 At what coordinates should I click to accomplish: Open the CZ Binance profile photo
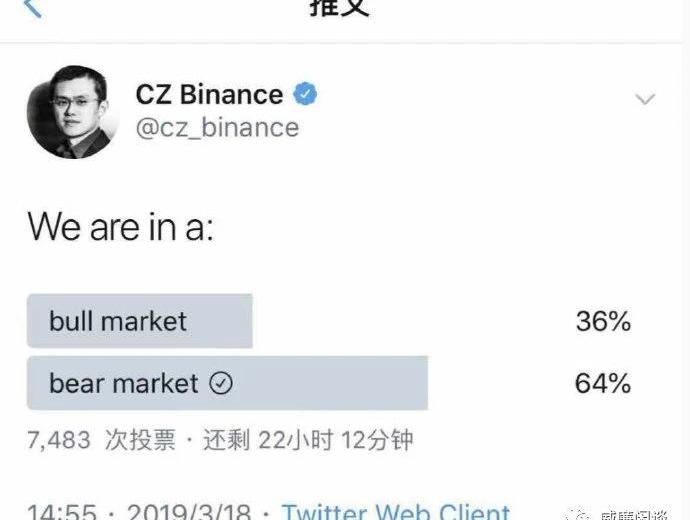72,111
